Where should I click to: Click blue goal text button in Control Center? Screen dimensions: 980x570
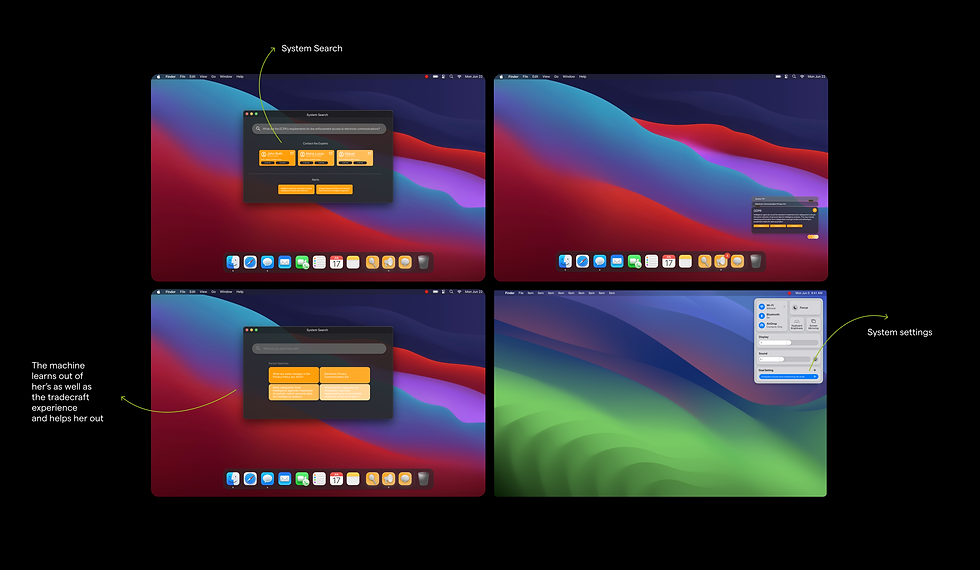[x=788, y=377]
